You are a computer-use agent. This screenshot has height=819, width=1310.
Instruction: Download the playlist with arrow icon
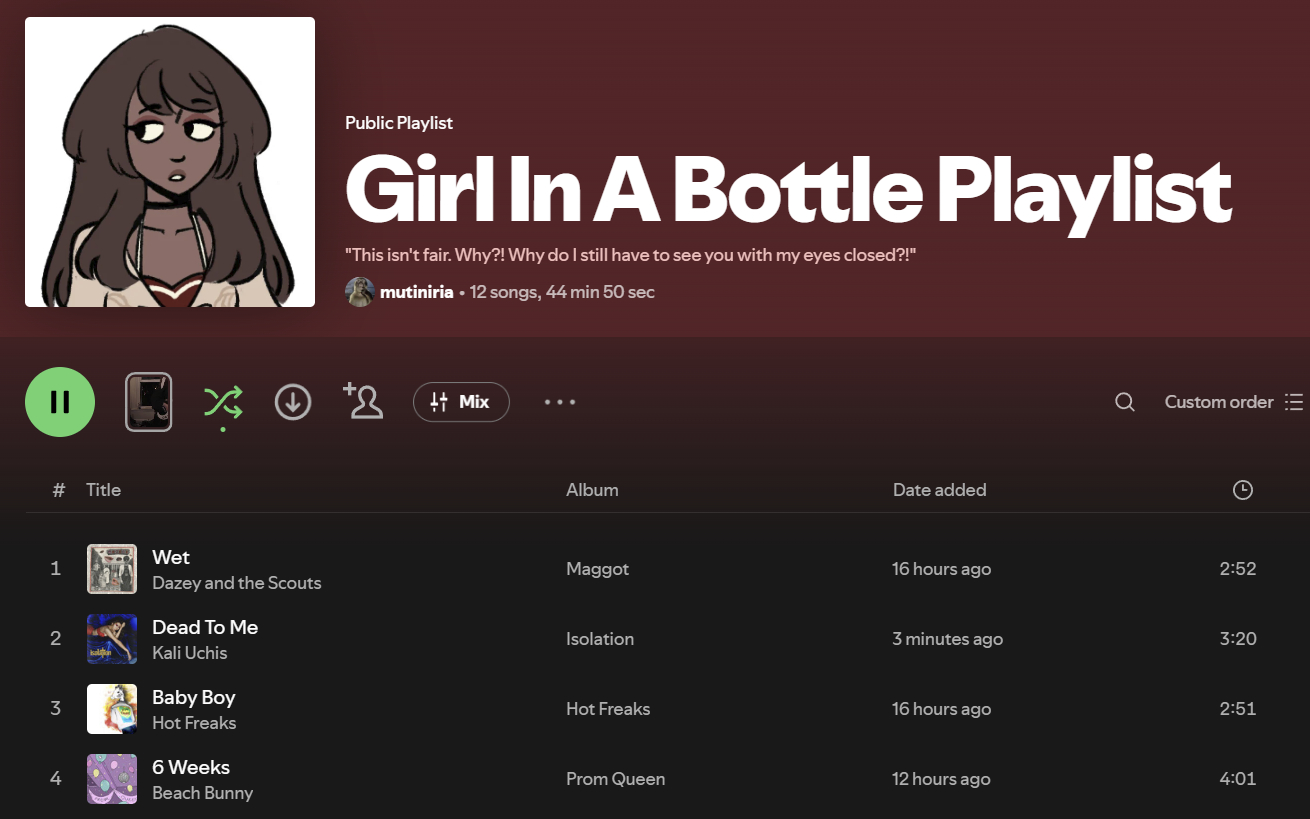293,402
